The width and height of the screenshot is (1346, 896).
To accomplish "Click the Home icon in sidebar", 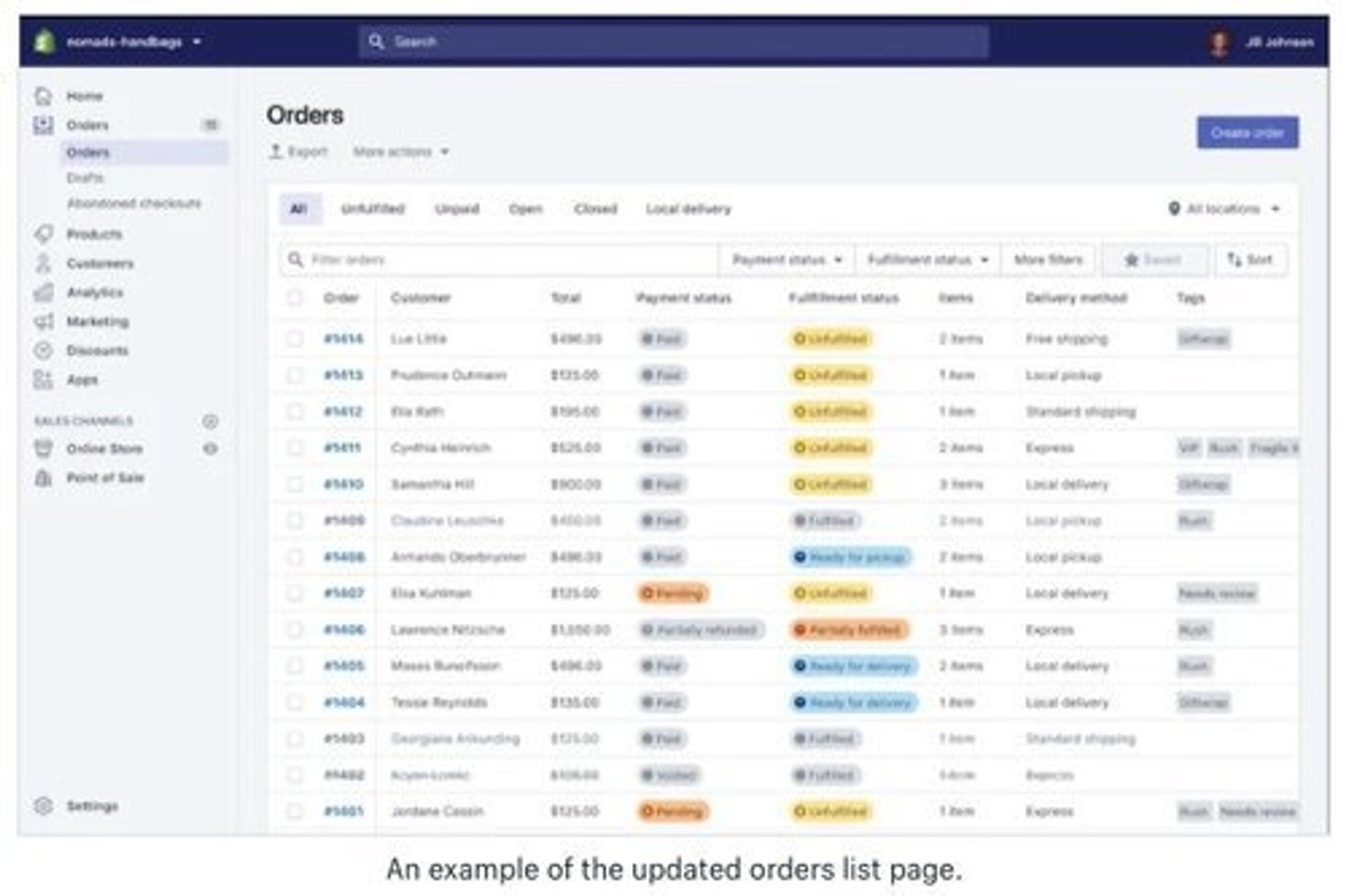I will [x=44, y=96].
